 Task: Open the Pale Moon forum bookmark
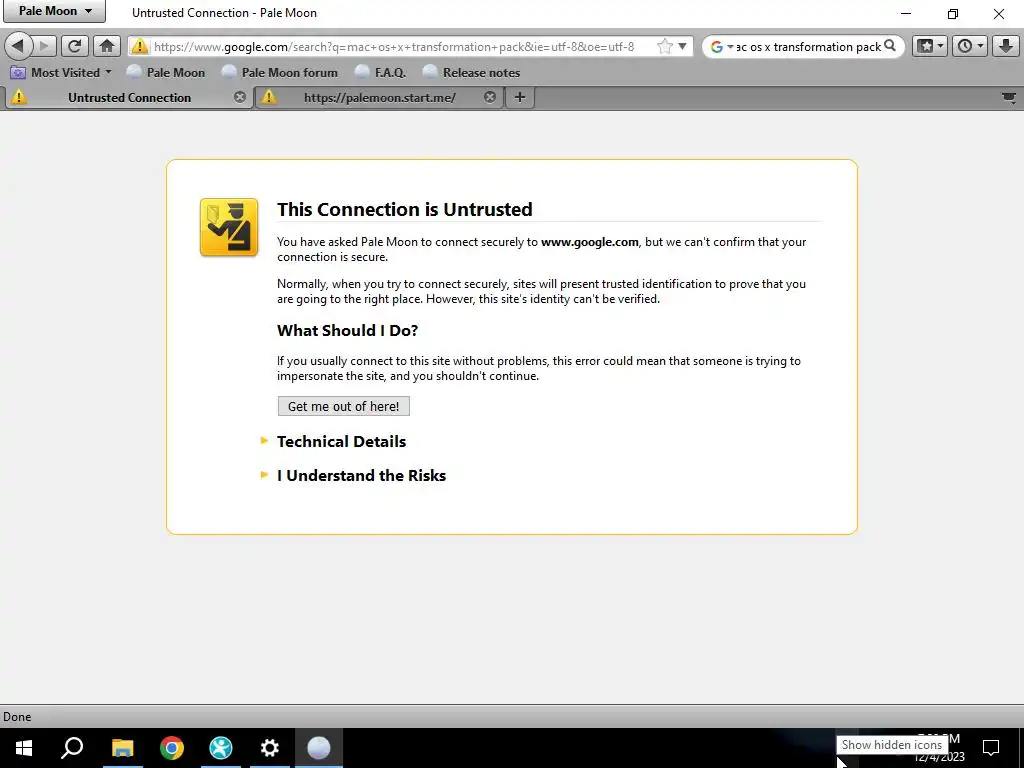click(280, 72)
